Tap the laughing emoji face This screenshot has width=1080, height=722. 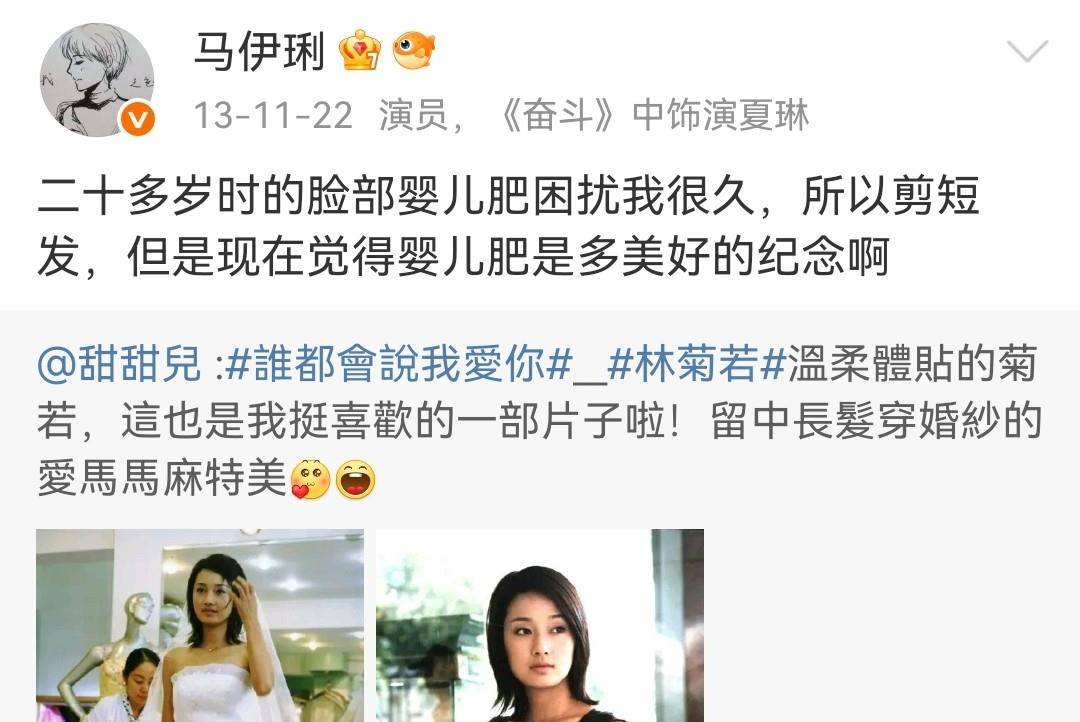[x=355, y=479]
